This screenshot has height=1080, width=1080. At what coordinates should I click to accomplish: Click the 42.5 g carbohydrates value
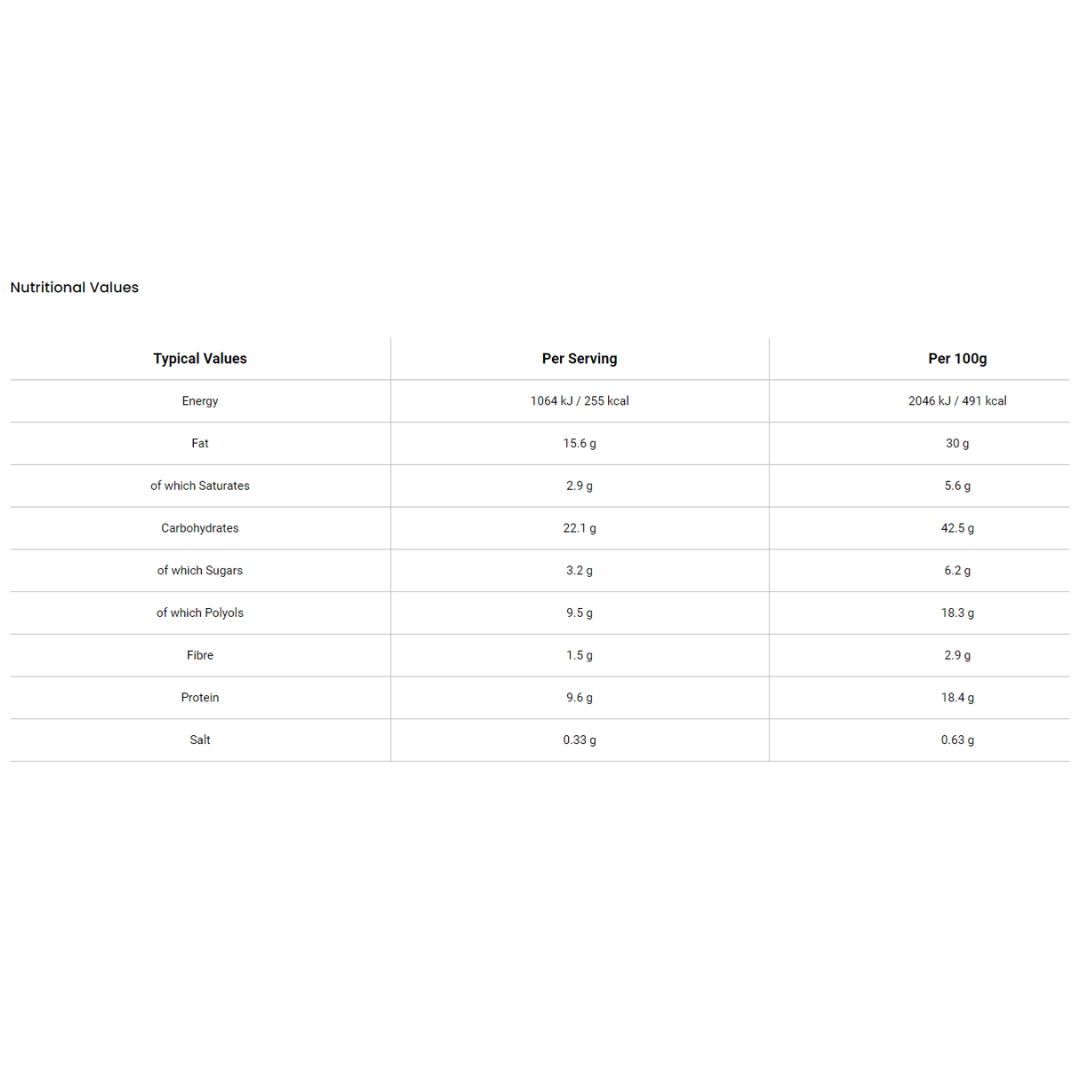coord(957,528)
